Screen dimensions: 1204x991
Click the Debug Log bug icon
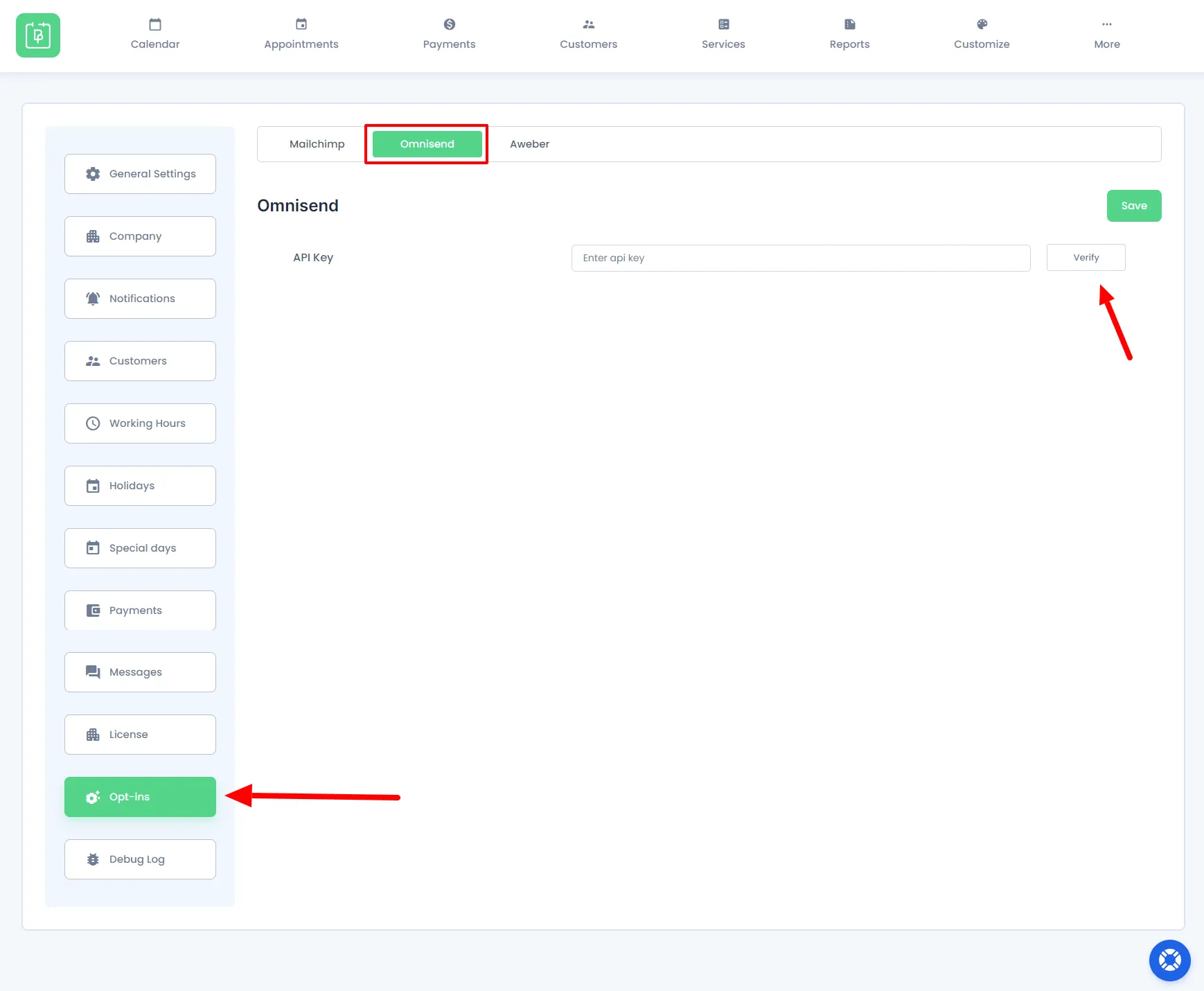click(93, 859)
